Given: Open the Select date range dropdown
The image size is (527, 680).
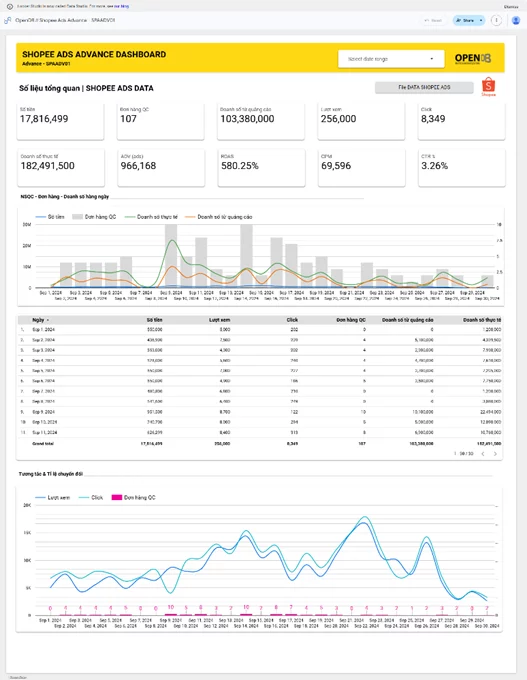Looking at the screenshot, I should click(391, 59).
